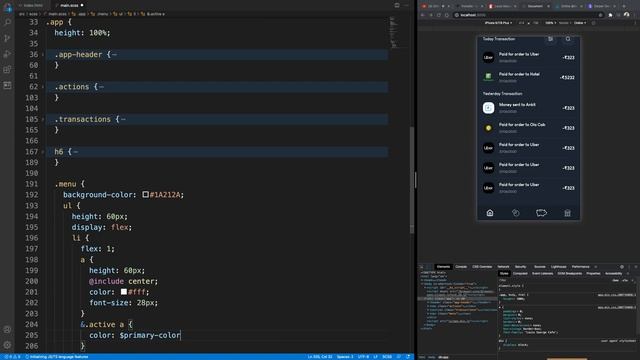Open Source Control view in activity bar
Screen dimensions: 640x360
click(x=7, y=38)
